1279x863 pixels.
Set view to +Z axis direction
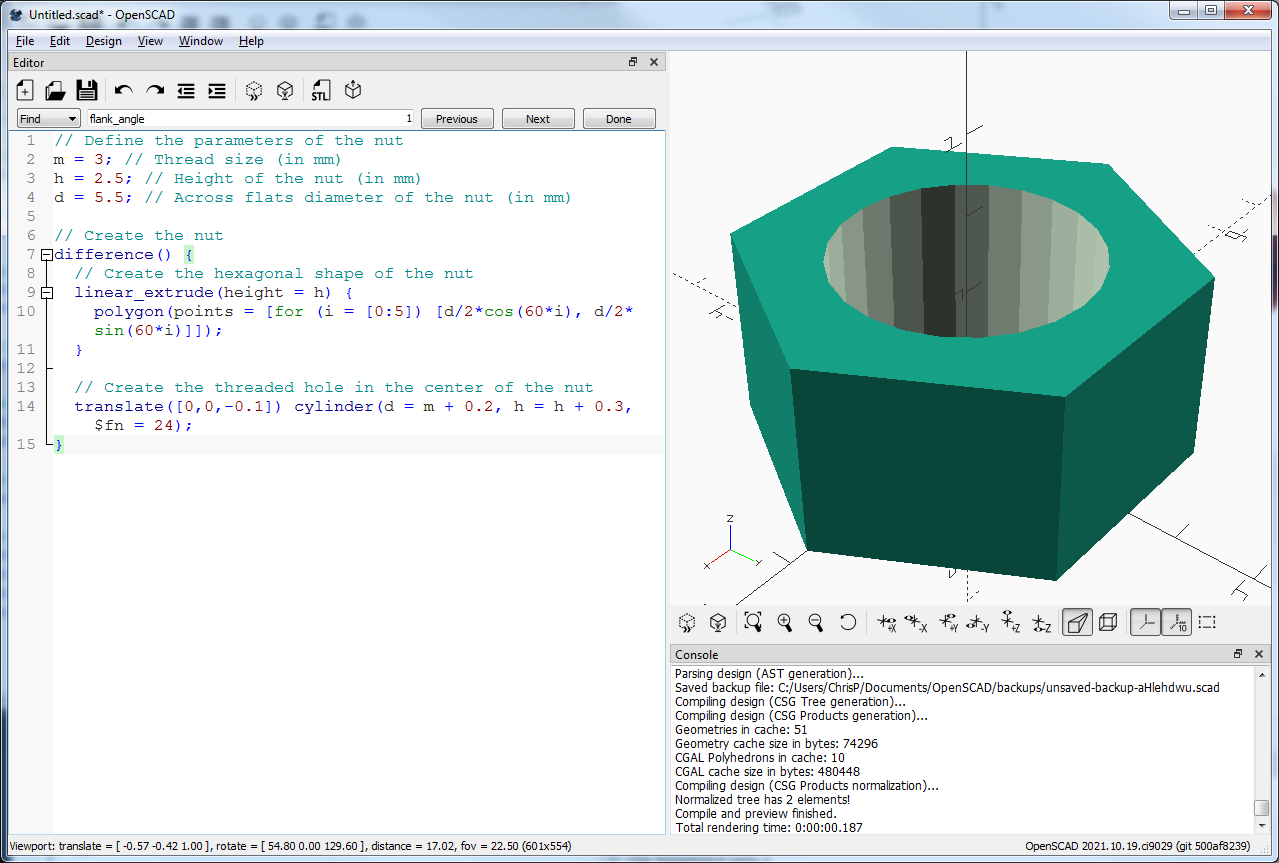(1011, 623)
